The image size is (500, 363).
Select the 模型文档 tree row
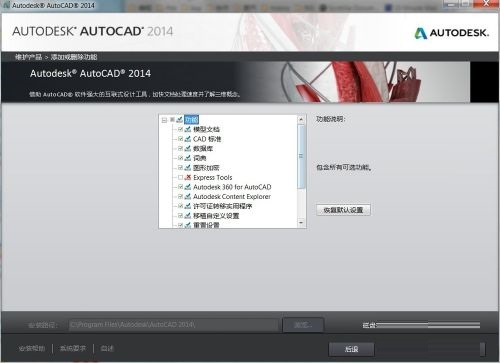coord(206,129)
